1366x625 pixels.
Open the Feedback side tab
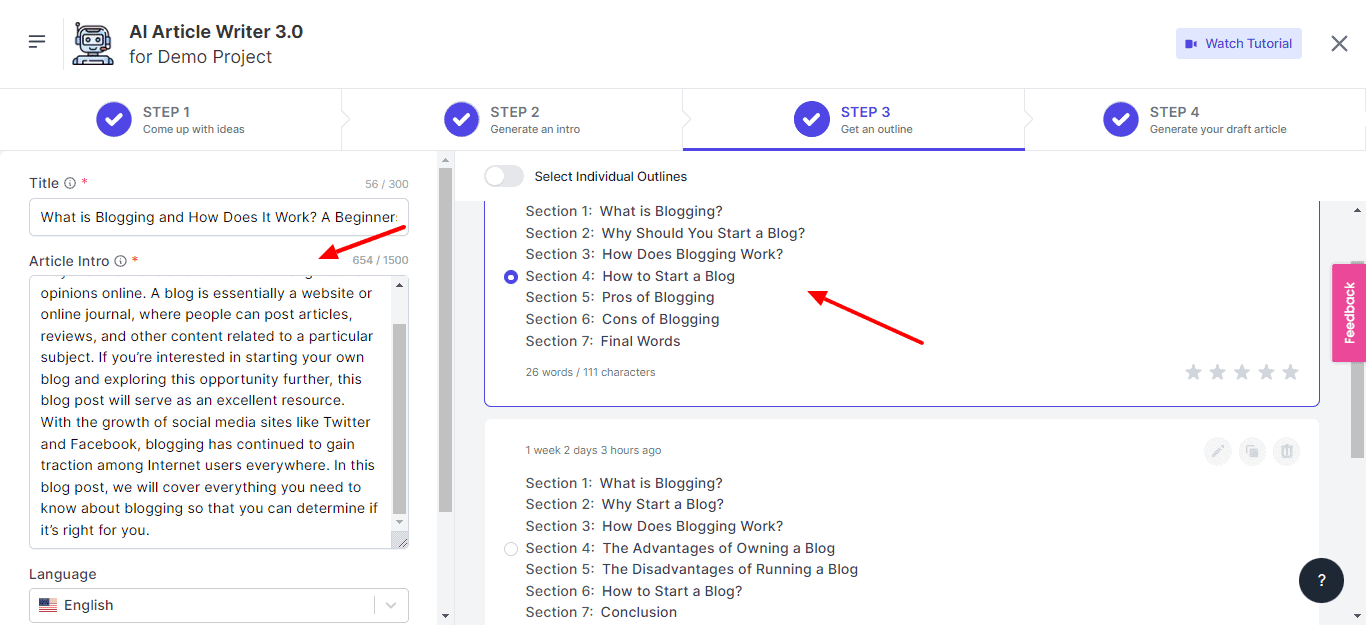pos(1349,313)
